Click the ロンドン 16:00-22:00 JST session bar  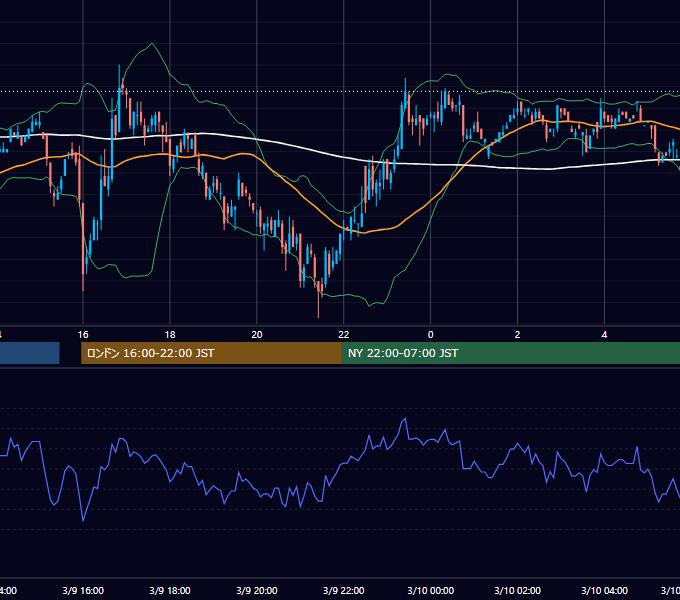(x=211, y=353)
